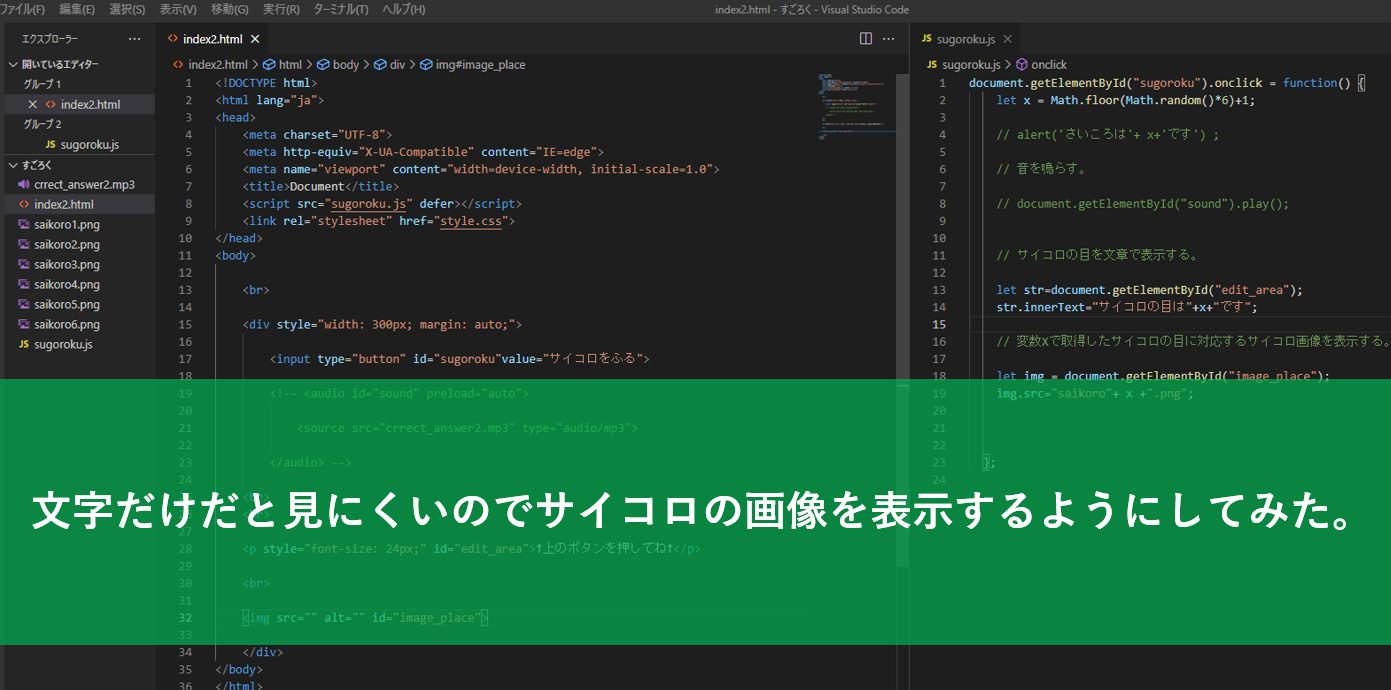Click body in the breadcrumb path
This screenshot has width=1391, height=690.
(345, 65)
